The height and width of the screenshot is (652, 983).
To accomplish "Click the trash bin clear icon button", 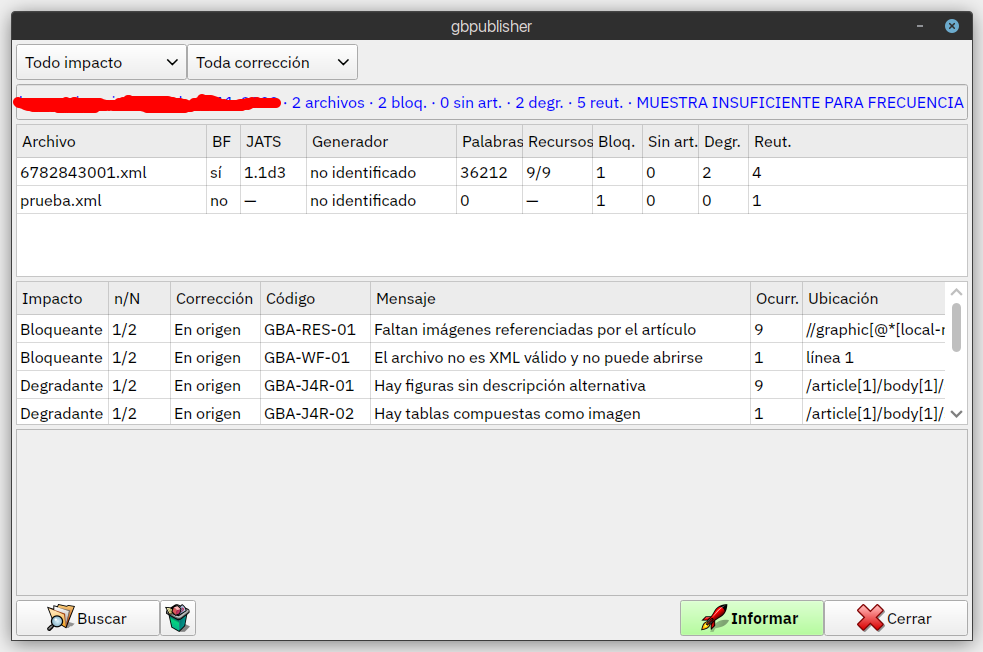I will (x=178, y=618).
